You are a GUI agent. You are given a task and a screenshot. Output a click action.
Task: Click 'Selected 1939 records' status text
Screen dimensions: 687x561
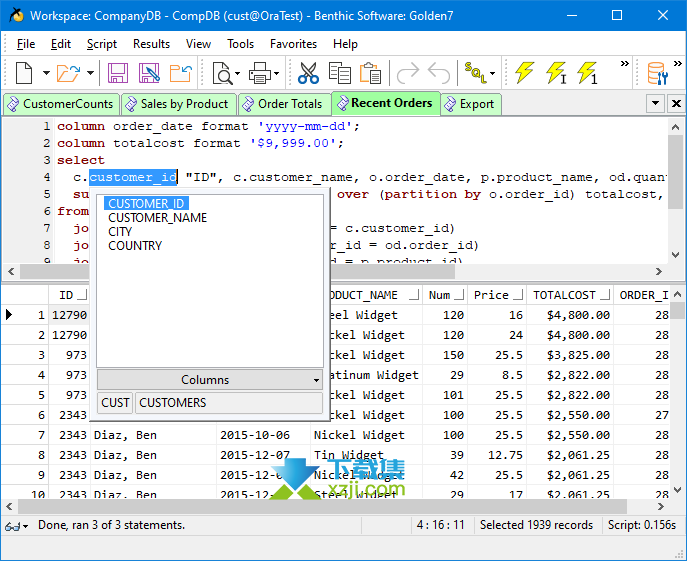[x=536, y=525]
